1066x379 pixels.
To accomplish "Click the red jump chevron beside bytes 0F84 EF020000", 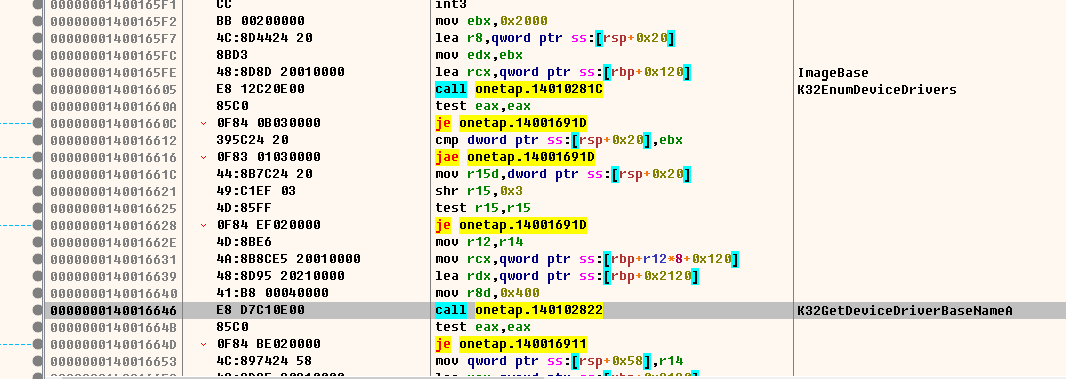I will point(203,225).
